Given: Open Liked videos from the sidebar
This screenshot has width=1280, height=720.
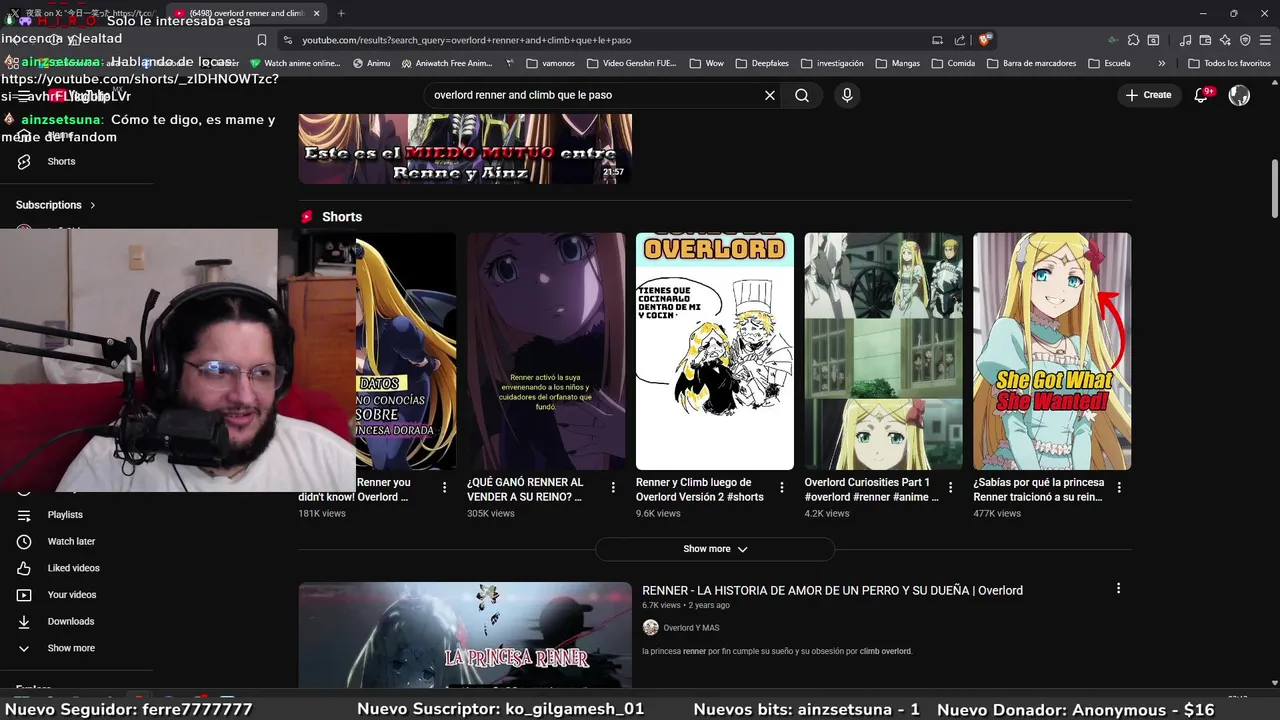Looking at the screenshot, I should click(x=73, y=568).
